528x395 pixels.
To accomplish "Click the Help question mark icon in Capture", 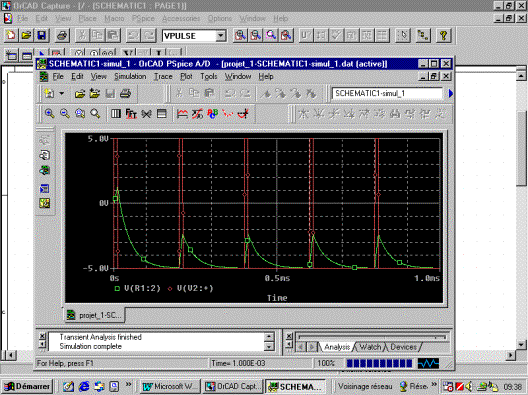I will tap(443, 35).
